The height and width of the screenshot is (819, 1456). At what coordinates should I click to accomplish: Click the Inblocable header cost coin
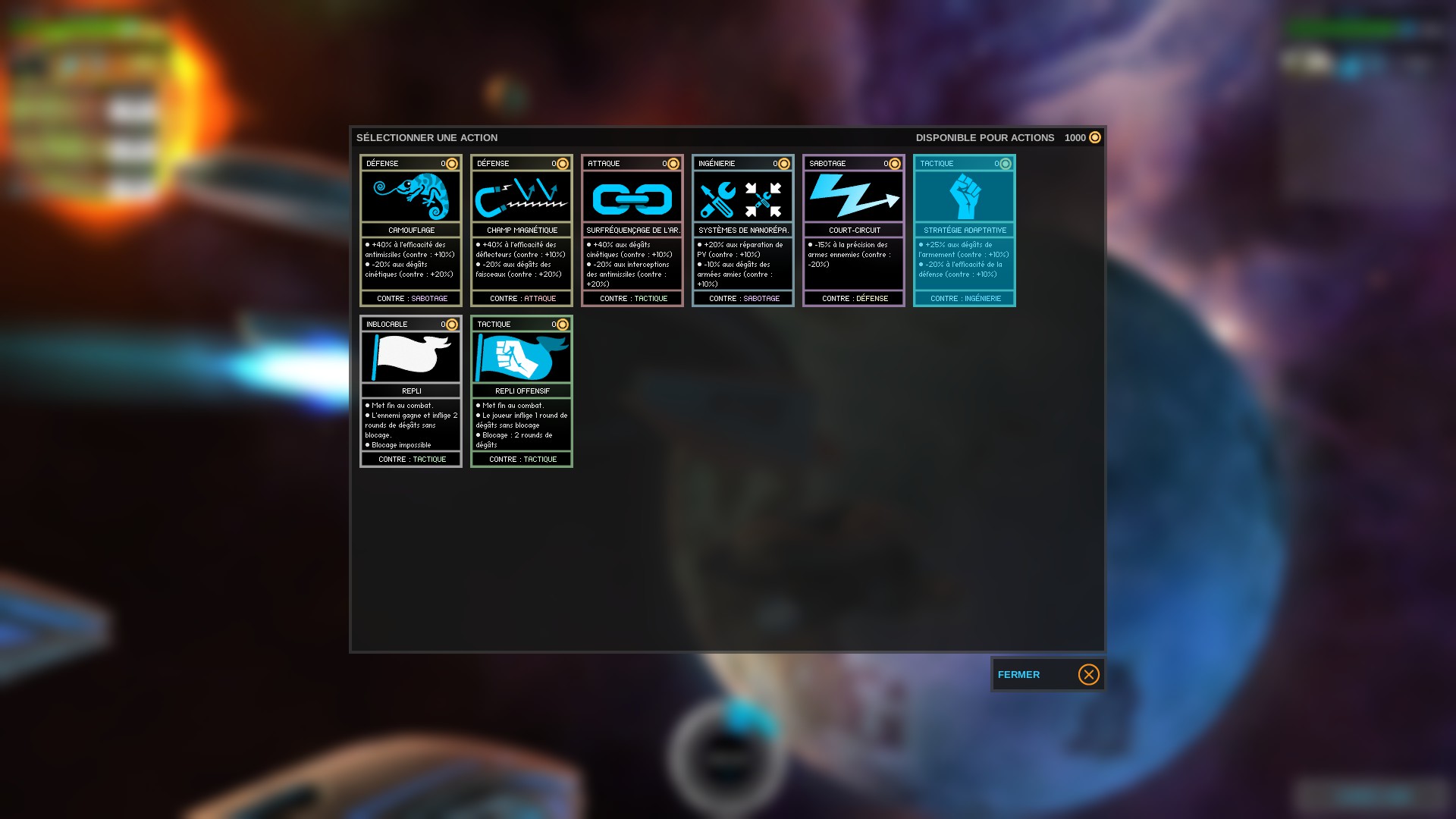click(451, 324)
